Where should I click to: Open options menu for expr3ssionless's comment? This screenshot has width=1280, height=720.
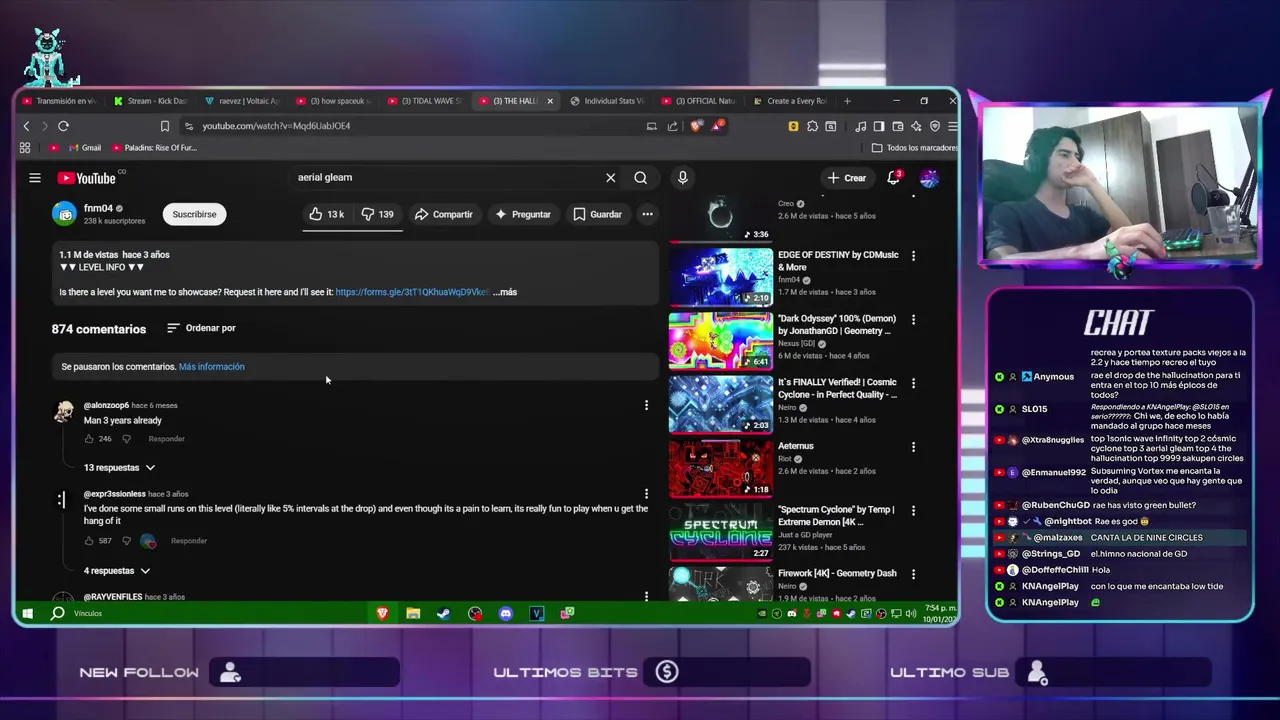pyautogui.click(x=646, y=494)
